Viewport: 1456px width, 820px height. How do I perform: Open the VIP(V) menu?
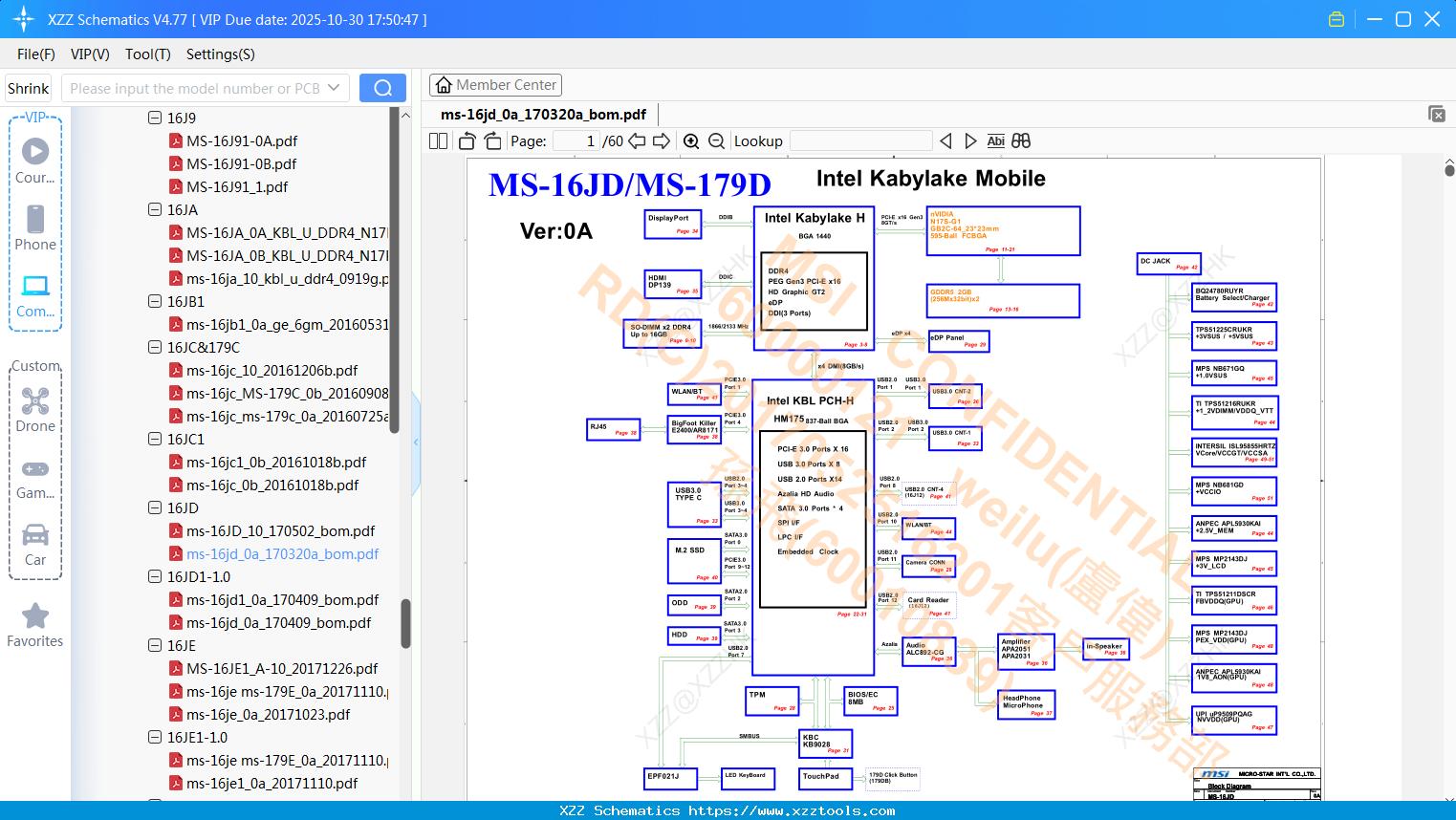[90, 54]
